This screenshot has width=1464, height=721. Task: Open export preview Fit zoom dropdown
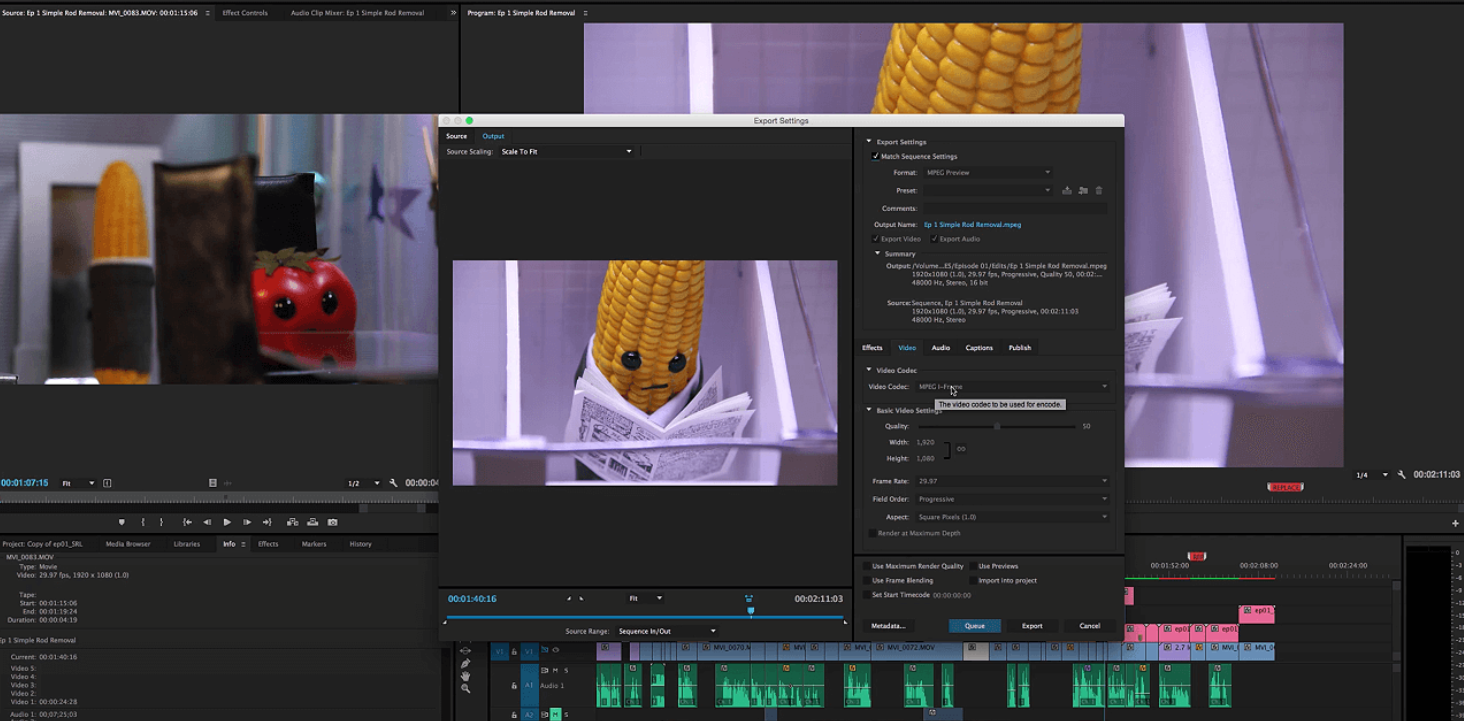click(x=645, y=598)
